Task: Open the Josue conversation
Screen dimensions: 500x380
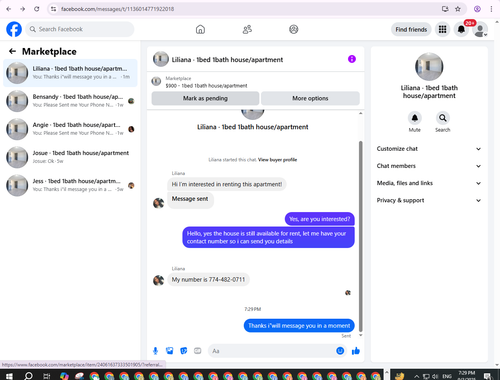Action: (x=70, y=157)
